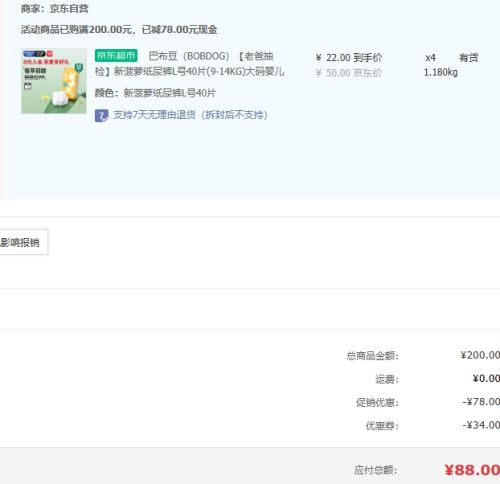Open the 支持7天无理由退货 policy link

pos(190,115)
